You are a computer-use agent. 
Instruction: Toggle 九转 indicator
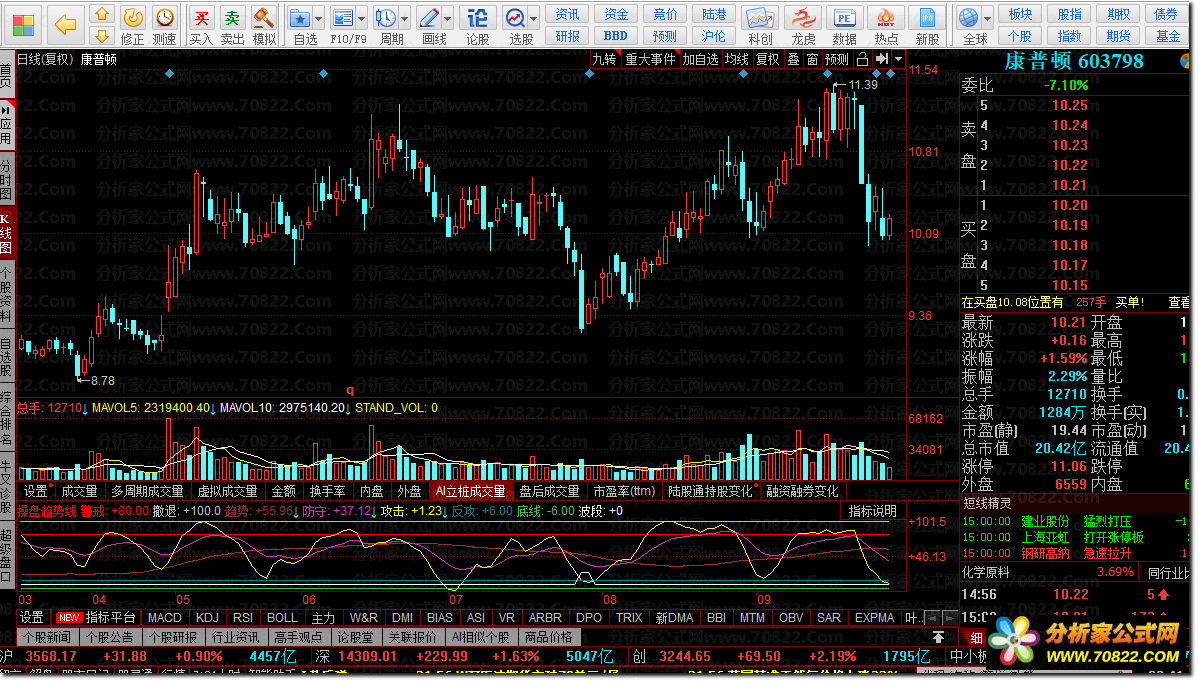click(604, 59)
